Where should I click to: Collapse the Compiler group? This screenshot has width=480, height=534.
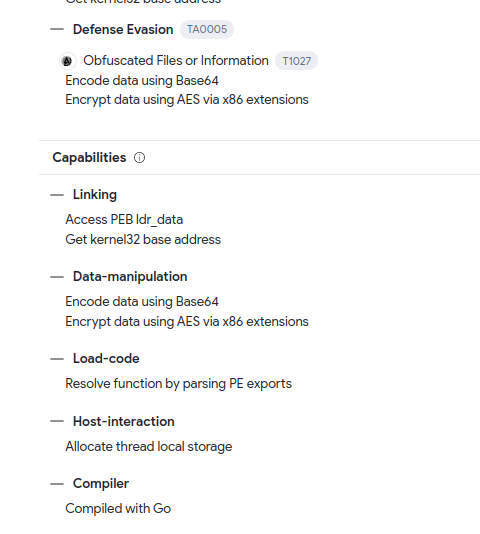[57, 484]
